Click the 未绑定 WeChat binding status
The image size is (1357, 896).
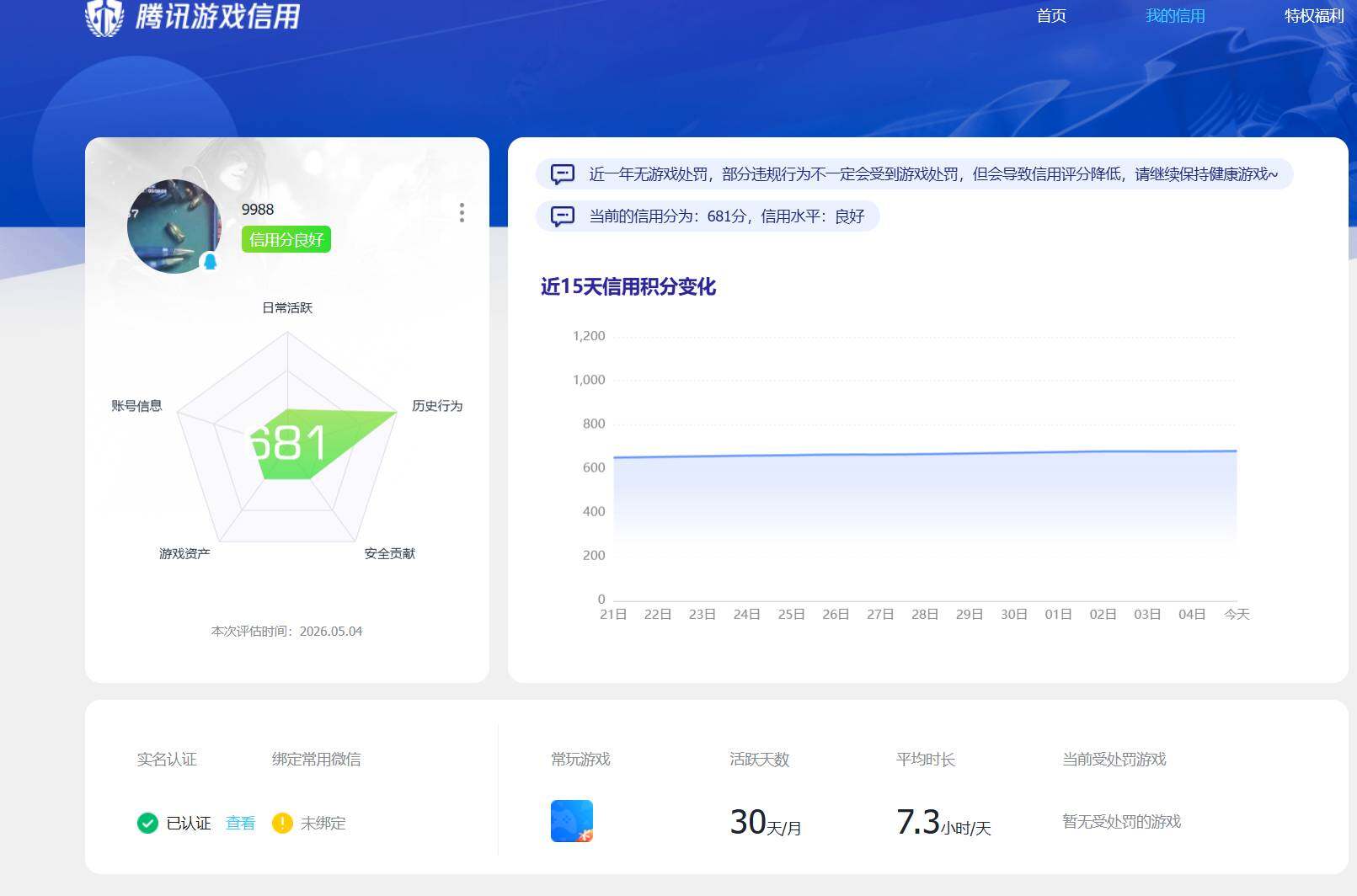click(323, 823)
